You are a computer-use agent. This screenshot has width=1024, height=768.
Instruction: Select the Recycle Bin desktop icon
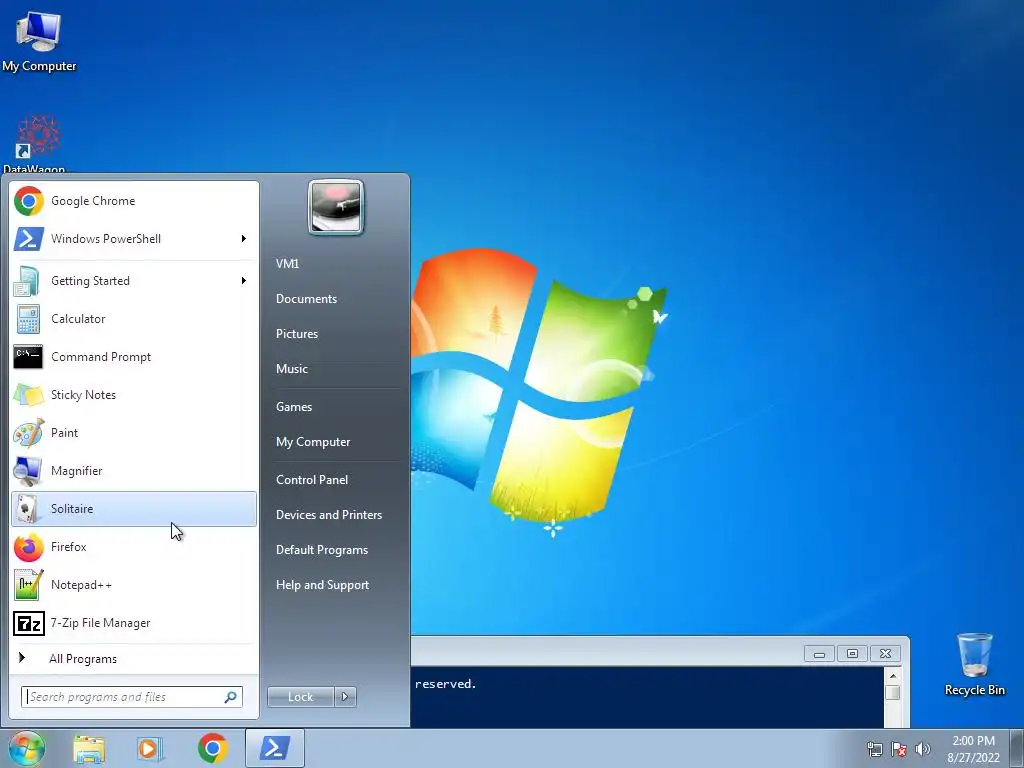pos(974,664)
